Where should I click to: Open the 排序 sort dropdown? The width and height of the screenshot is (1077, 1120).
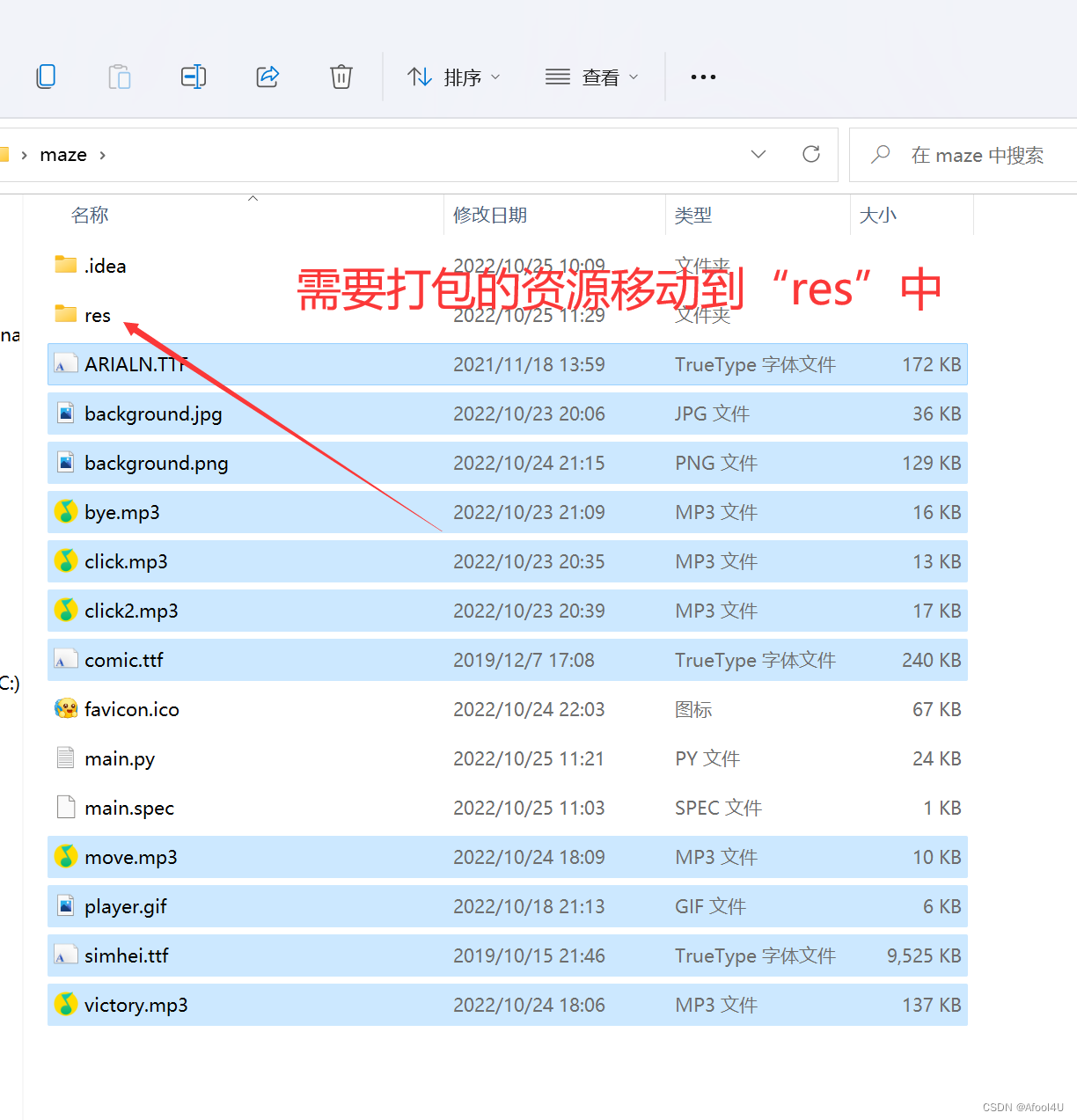coord(454,77)
